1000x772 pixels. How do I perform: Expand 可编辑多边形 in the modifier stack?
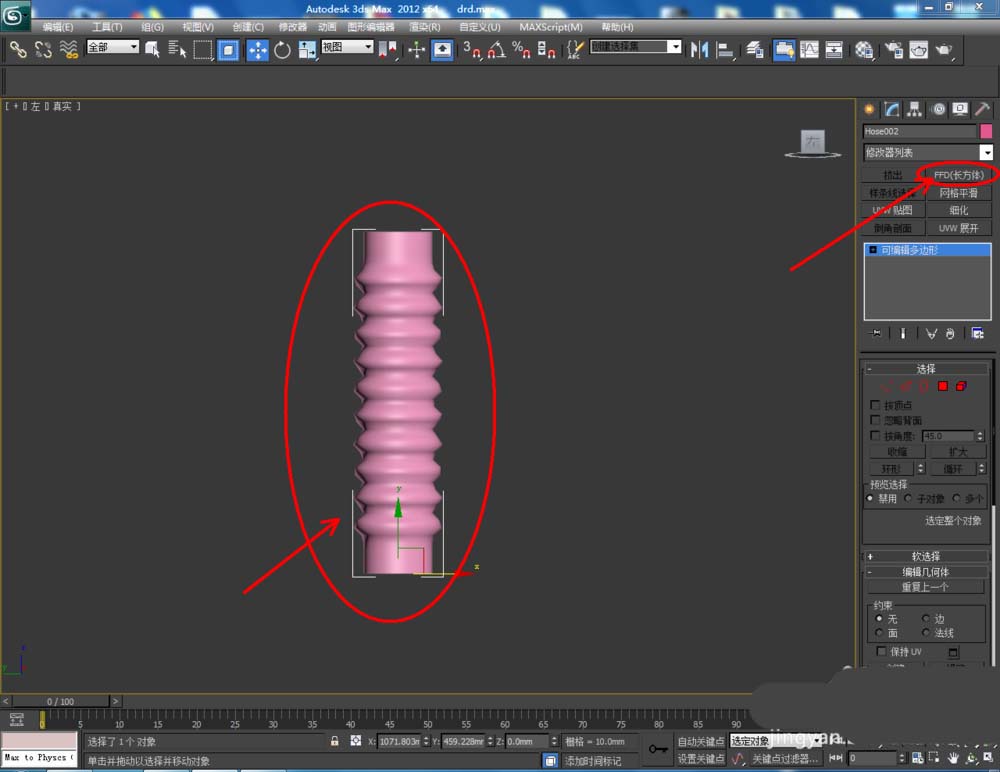pos(873,250)
